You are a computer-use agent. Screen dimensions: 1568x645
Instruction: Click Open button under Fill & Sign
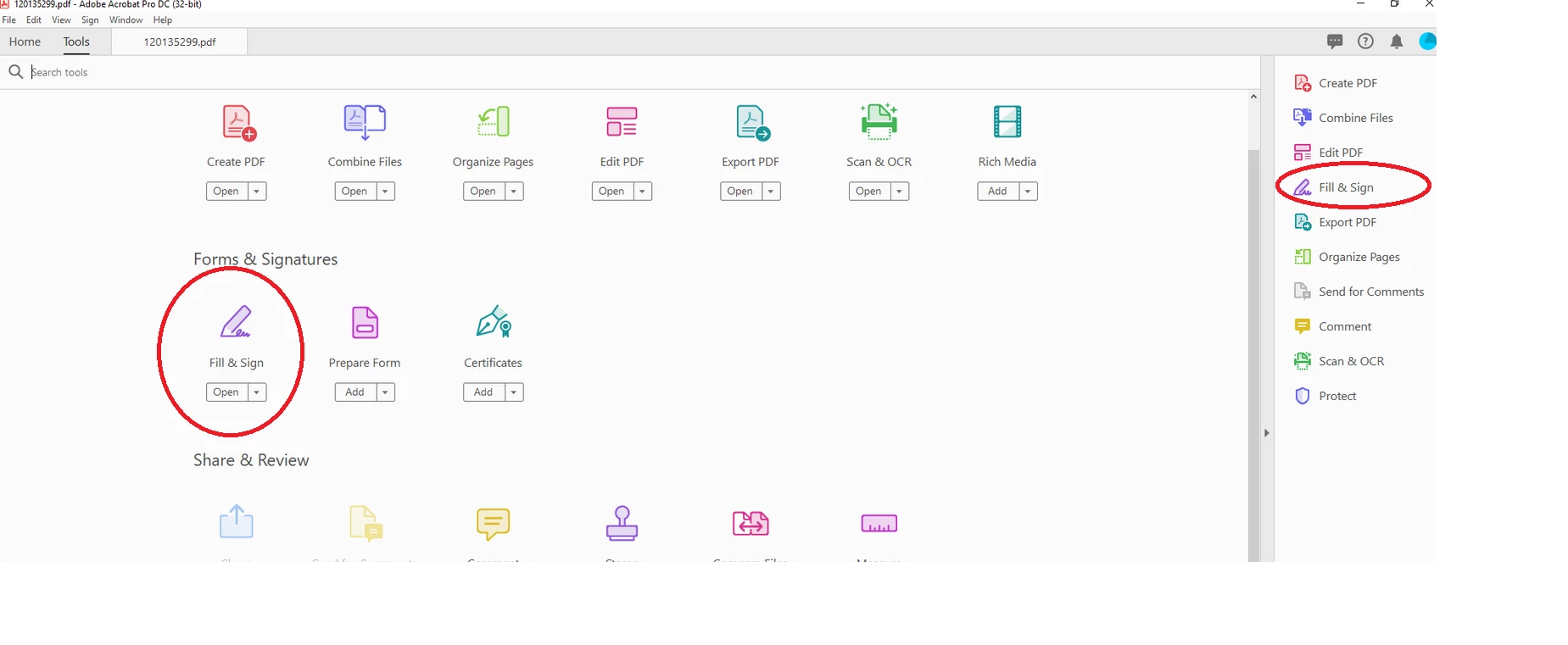coord(226,392)
